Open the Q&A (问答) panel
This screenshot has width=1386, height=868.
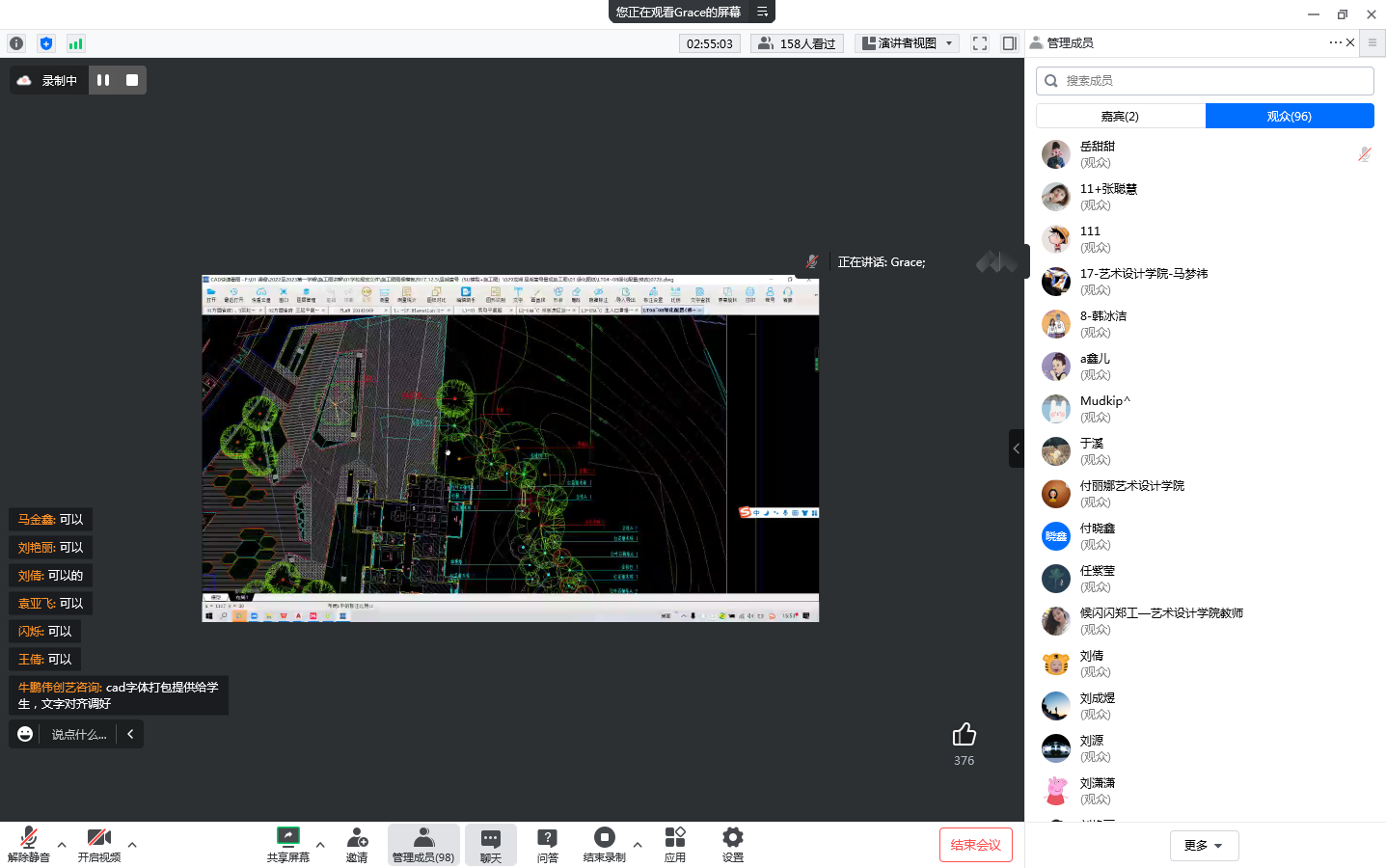coord(547,844)
